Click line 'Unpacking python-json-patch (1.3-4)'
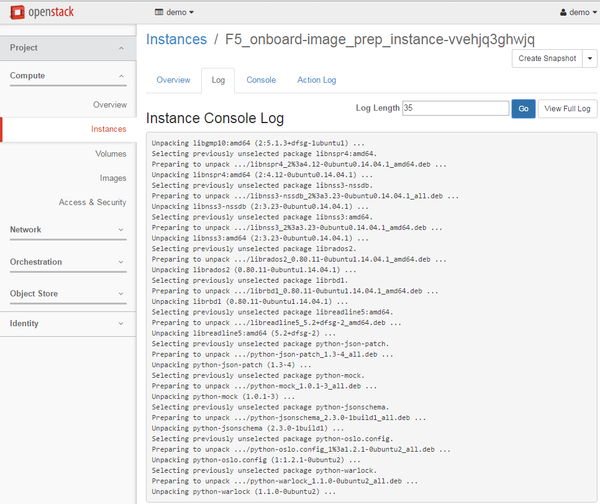This screenshot has width=600, height=504. [231, 365]
